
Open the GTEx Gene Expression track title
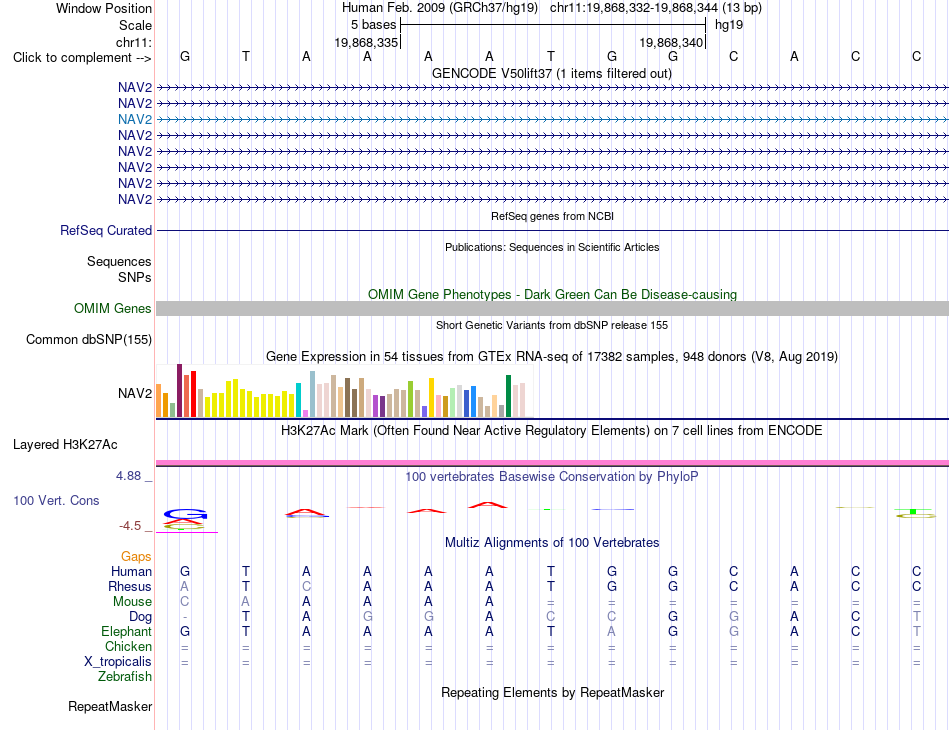pyautogui.click(x=552, y=356)
